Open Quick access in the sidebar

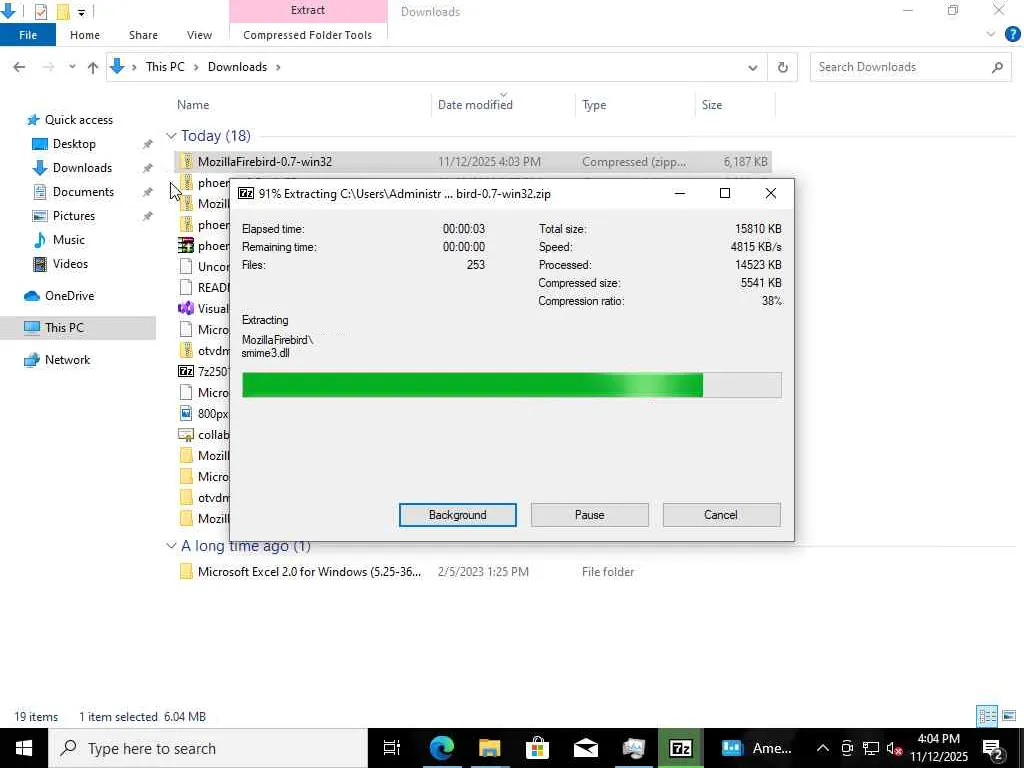[x=78, y=120]
